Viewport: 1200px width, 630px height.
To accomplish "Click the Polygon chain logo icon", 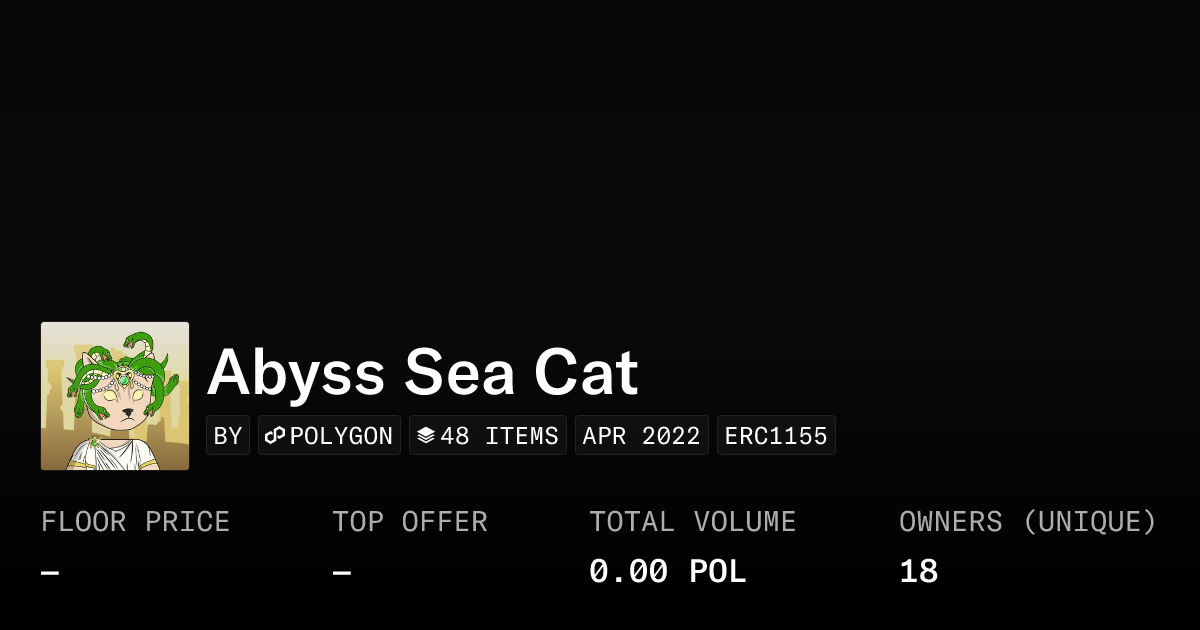I will point(275,436).
